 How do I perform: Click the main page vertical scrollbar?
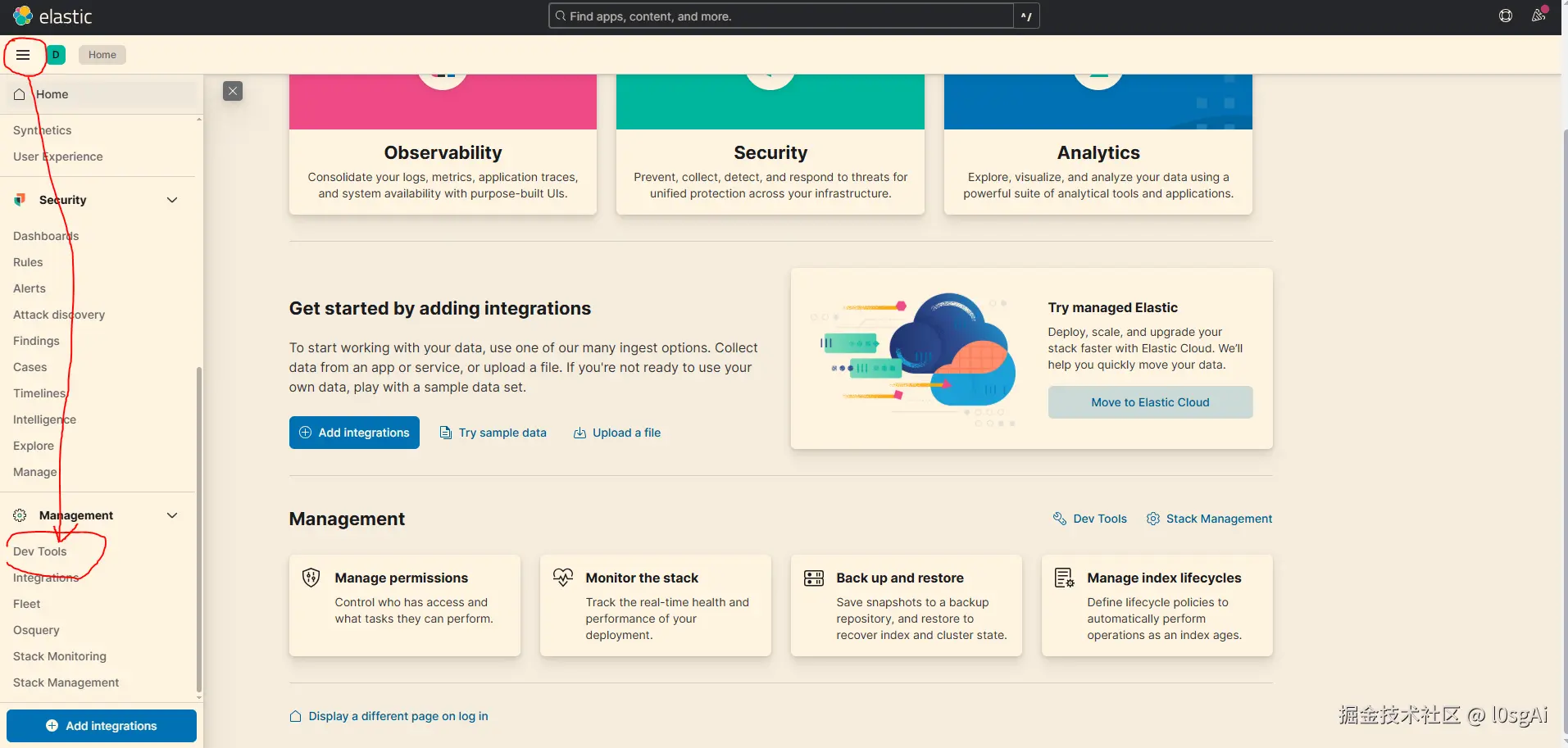tap(1565, 430)
